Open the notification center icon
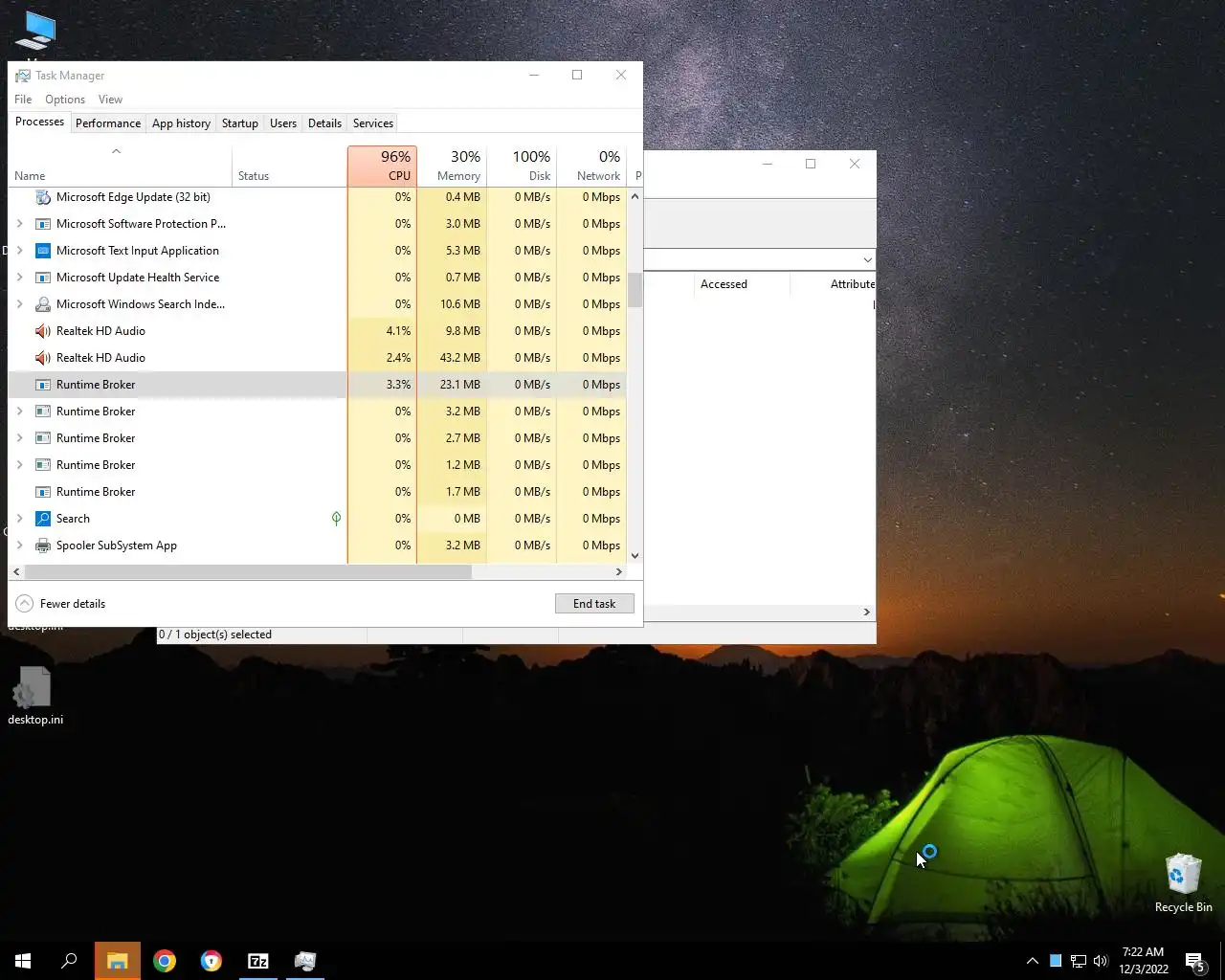The height and width of the screenshot is (980, 1225). coord(1194,961)
